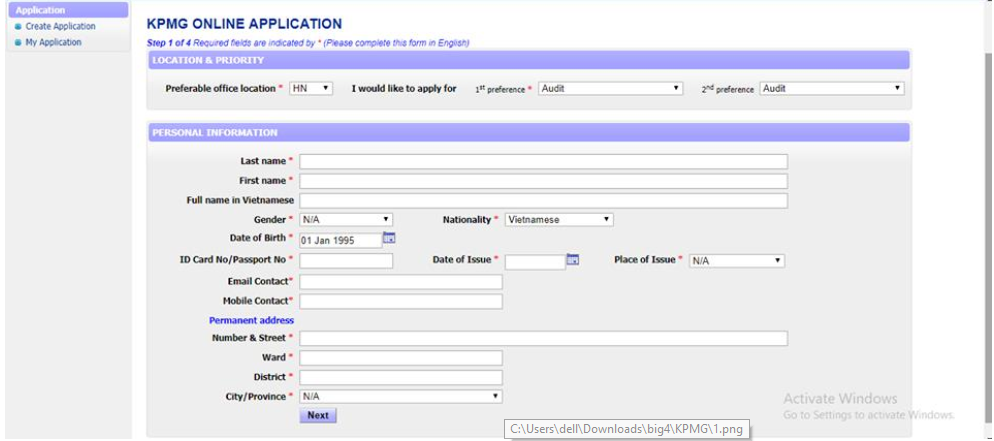994x441 pixels.
Task: Select the Gender dropdown
Action: click(x=346, y=220)
